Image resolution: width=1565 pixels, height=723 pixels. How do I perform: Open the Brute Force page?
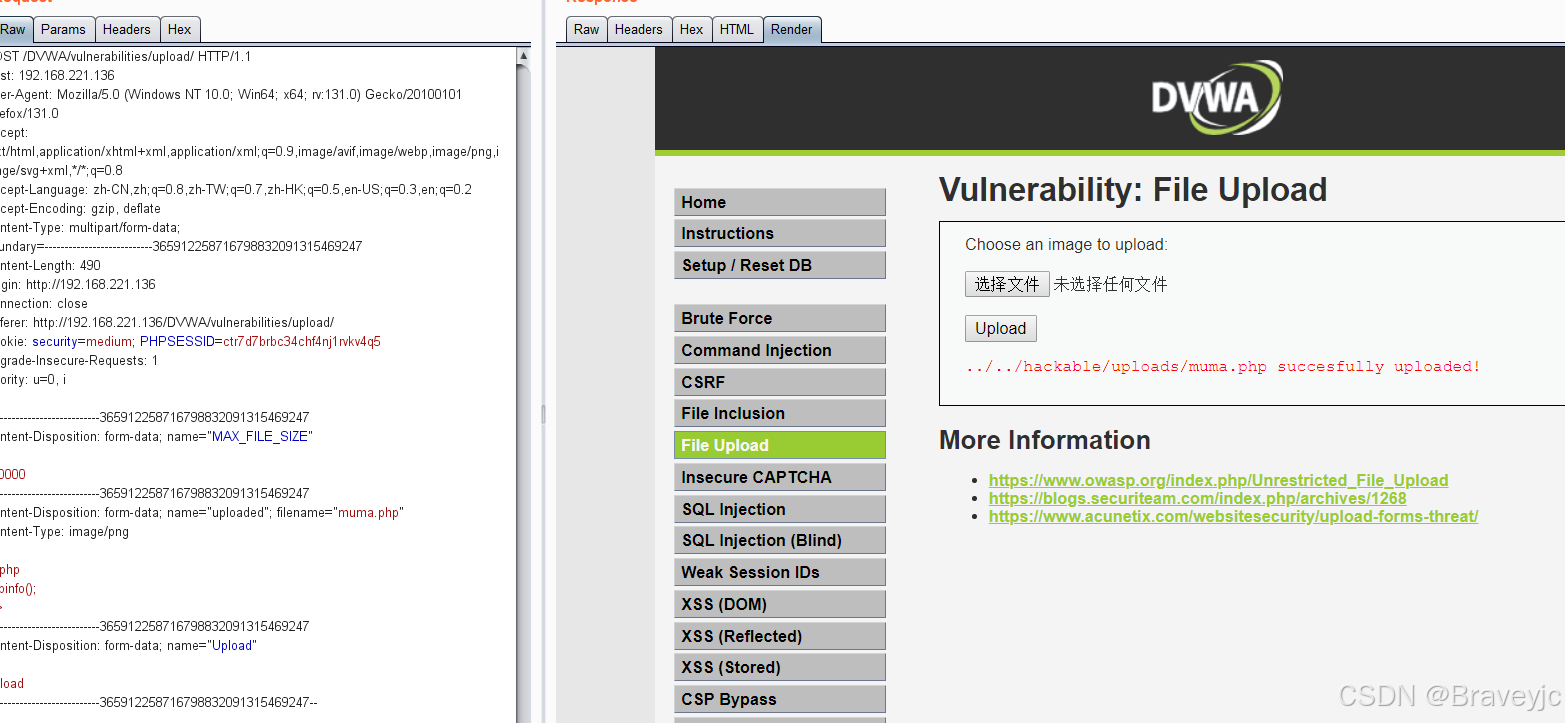[780, 318]
